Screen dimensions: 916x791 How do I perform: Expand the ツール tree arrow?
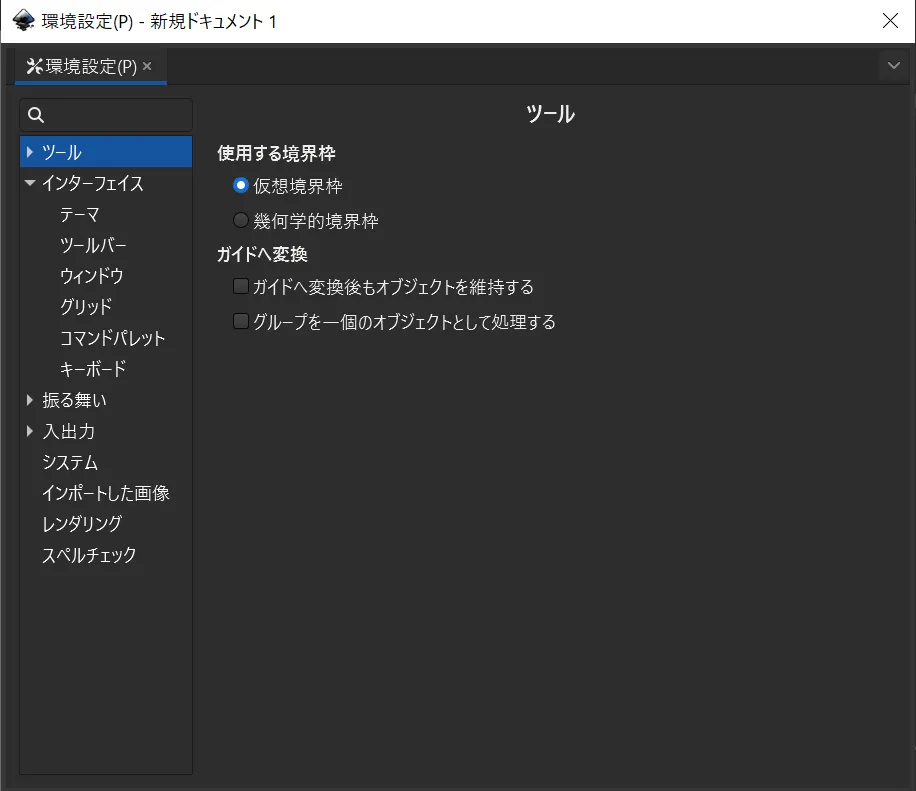(x=30, y=152)
